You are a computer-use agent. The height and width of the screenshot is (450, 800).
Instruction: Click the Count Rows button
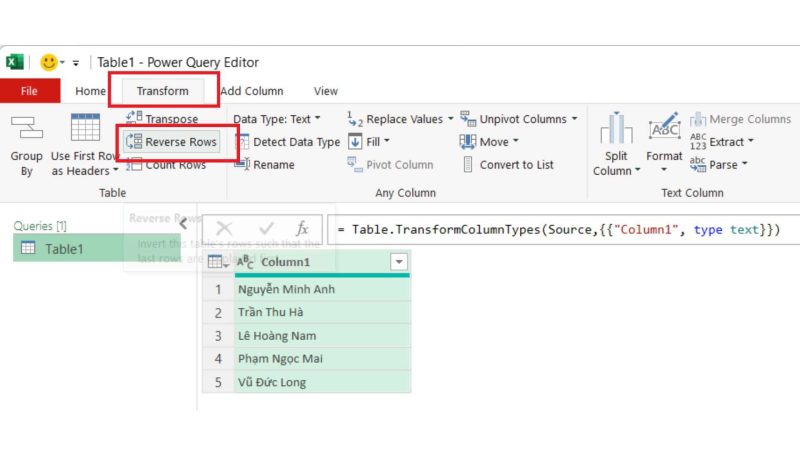coord(166,164)
